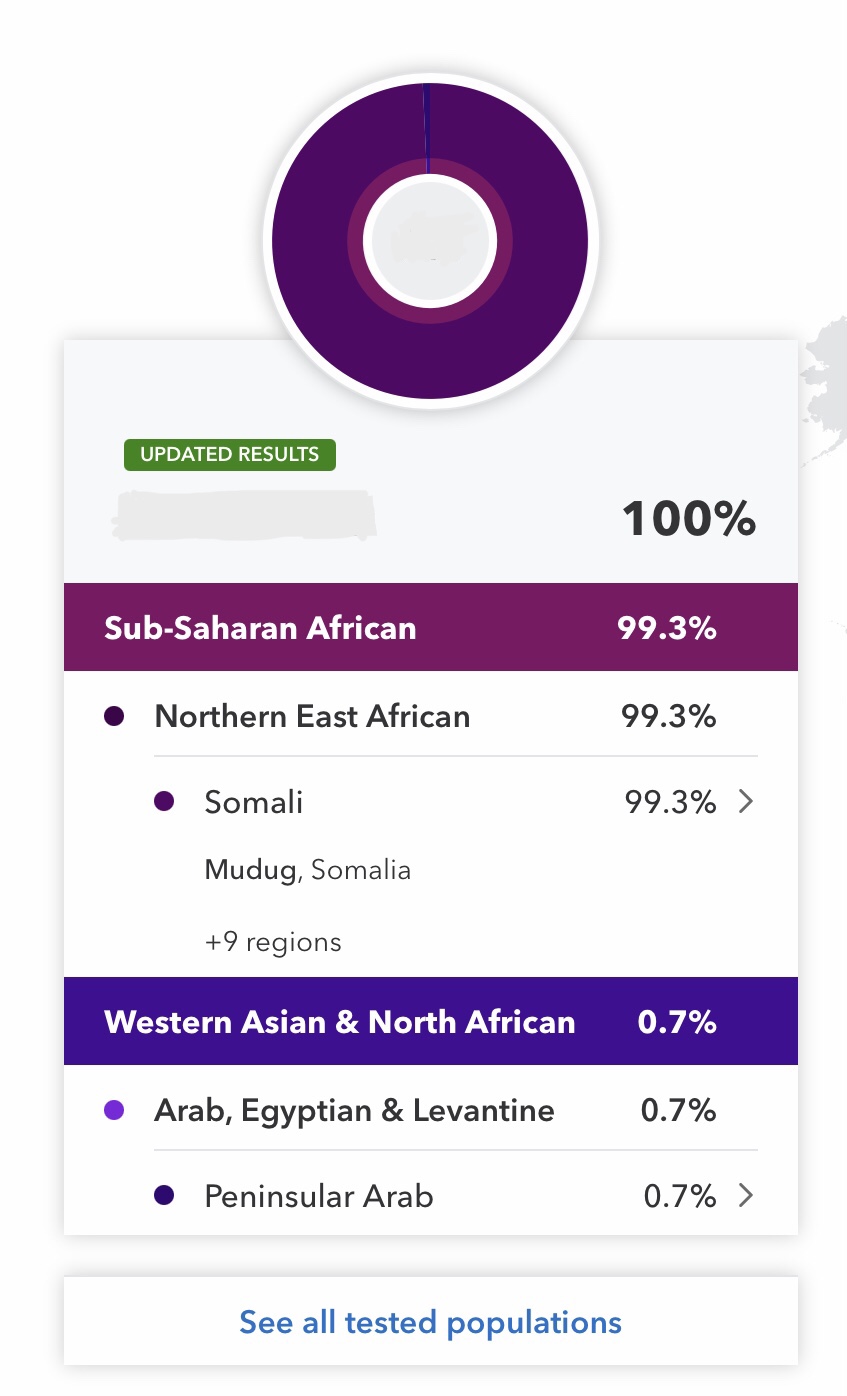This screenshot has height=1396, width=847.
Task: Click the Peninsular Arab color dot
Action: click(165, 1196)
